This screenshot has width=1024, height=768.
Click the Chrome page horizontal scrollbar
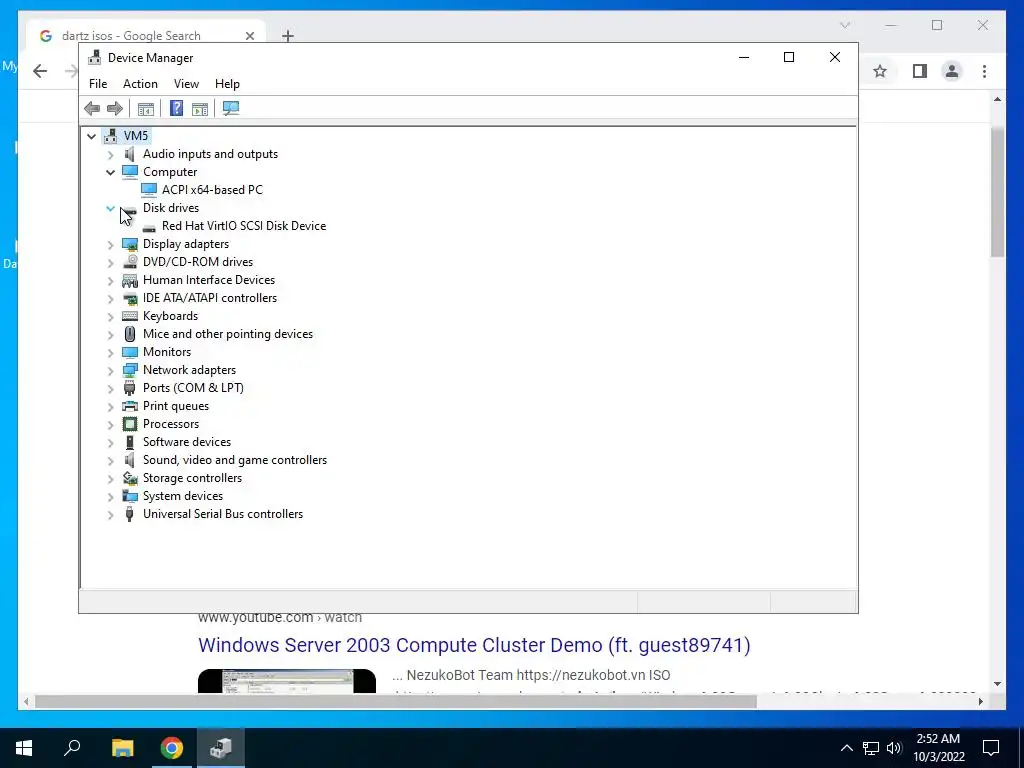(x=396, y=701)
